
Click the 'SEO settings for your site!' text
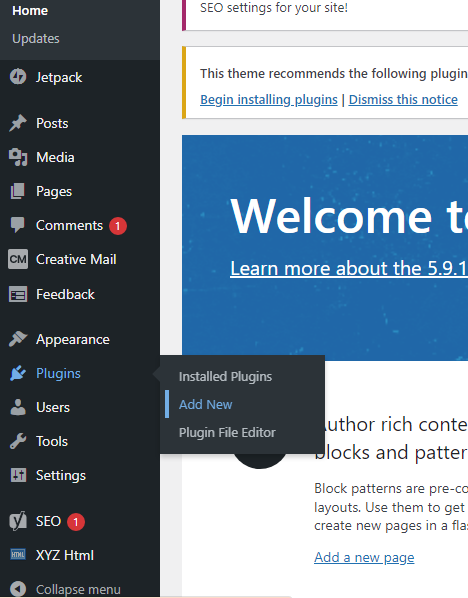[274, 8]
